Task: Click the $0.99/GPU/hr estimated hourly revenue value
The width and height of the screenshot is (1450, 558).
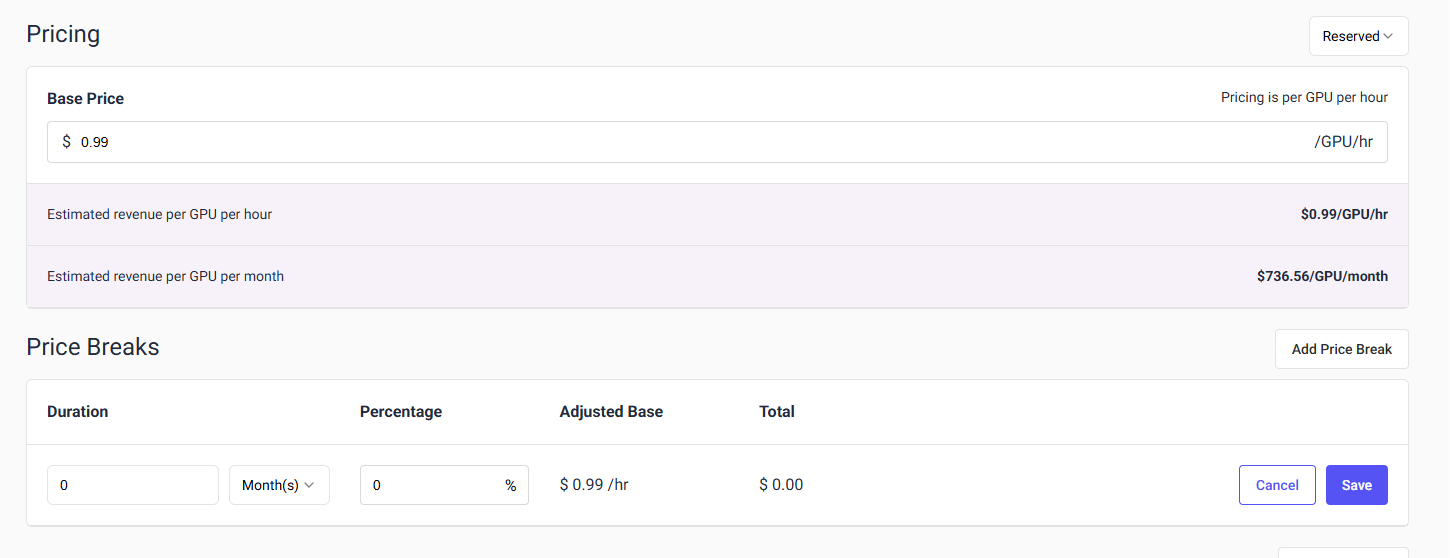Action: pyautogui.click(x=1343, y=214)
